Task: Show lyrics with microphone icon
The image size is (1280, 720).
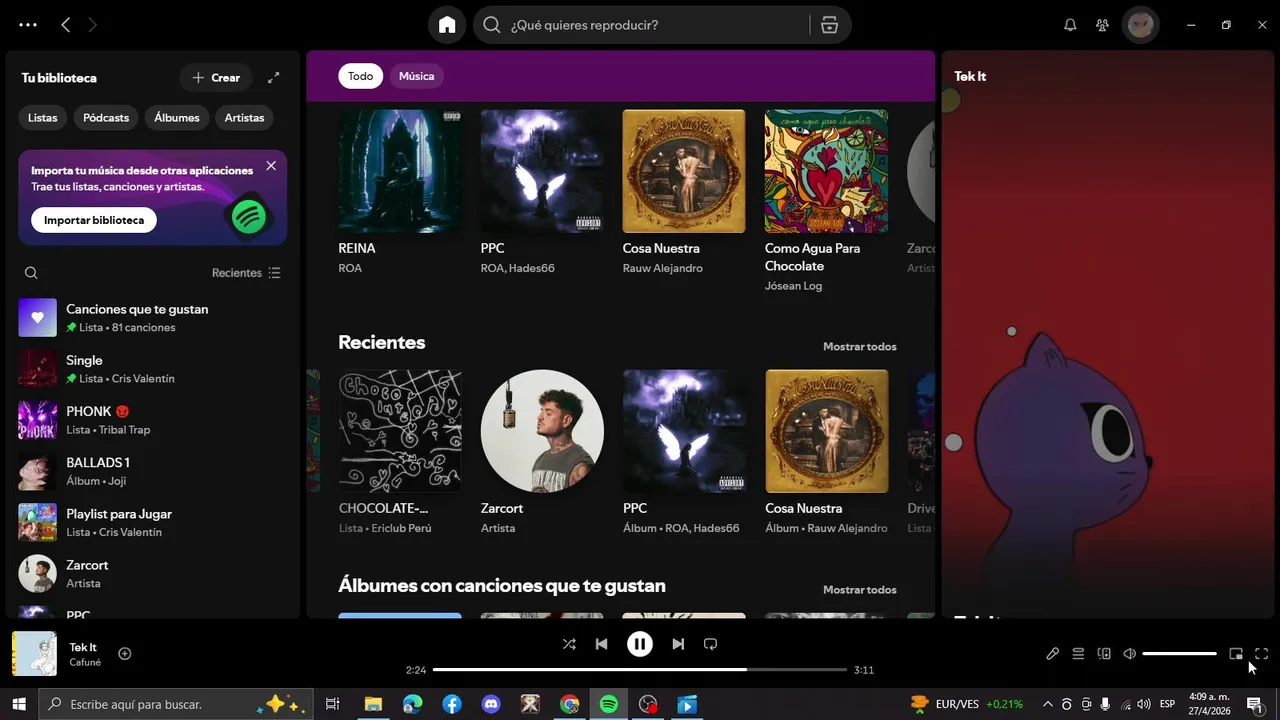Action: point(1052,654)
